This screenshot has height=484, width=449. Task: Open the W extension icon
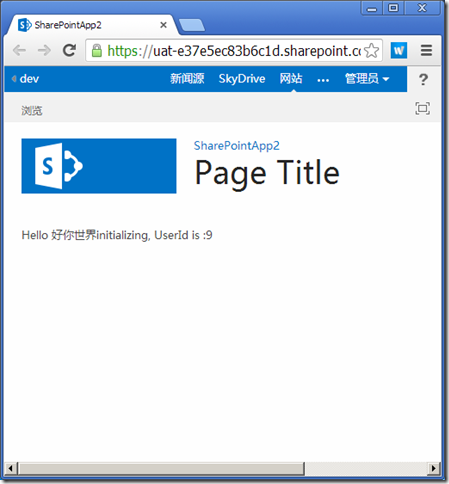point(399,51)
